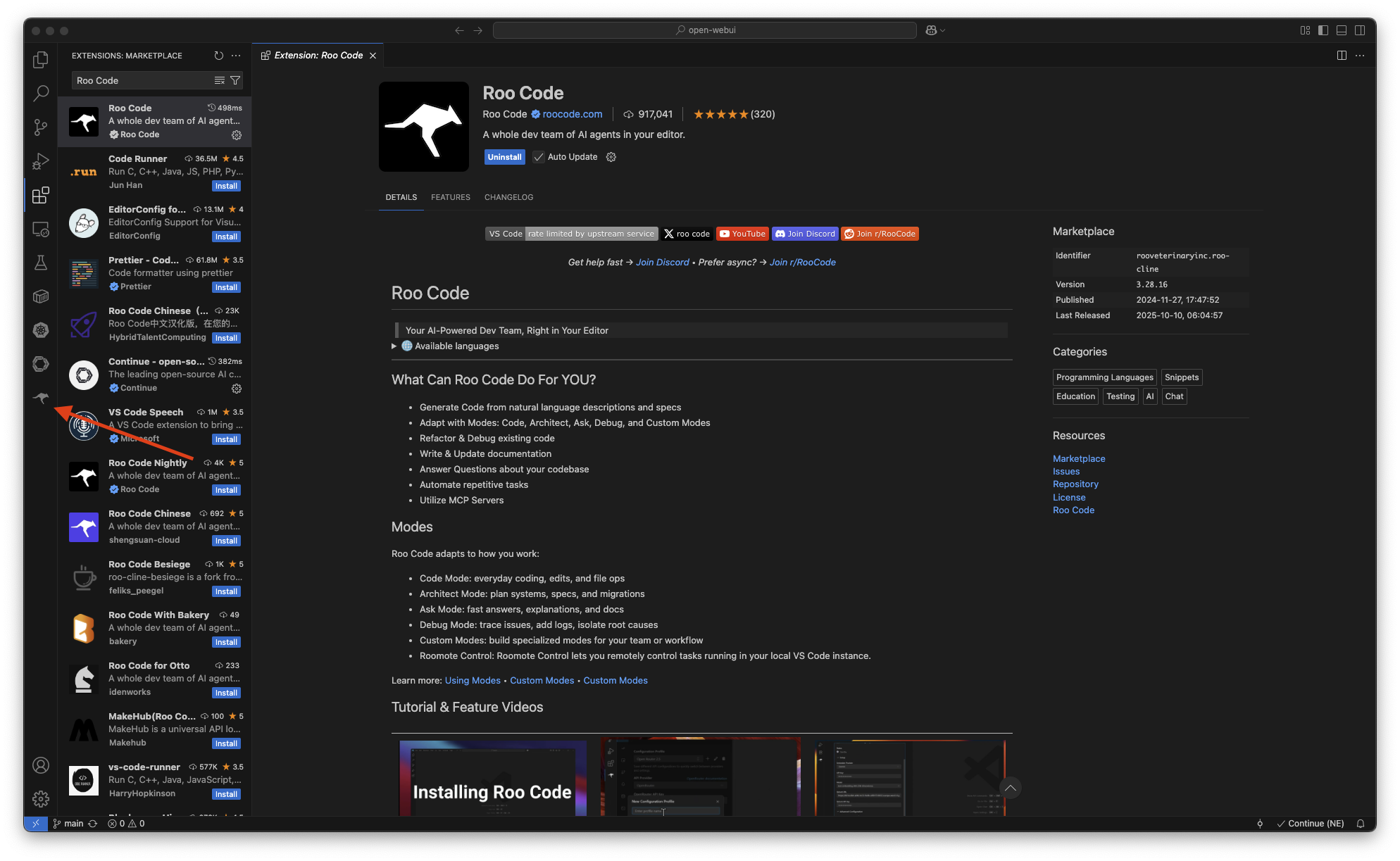Open remote window indicator in status bar

coord(36,823)
